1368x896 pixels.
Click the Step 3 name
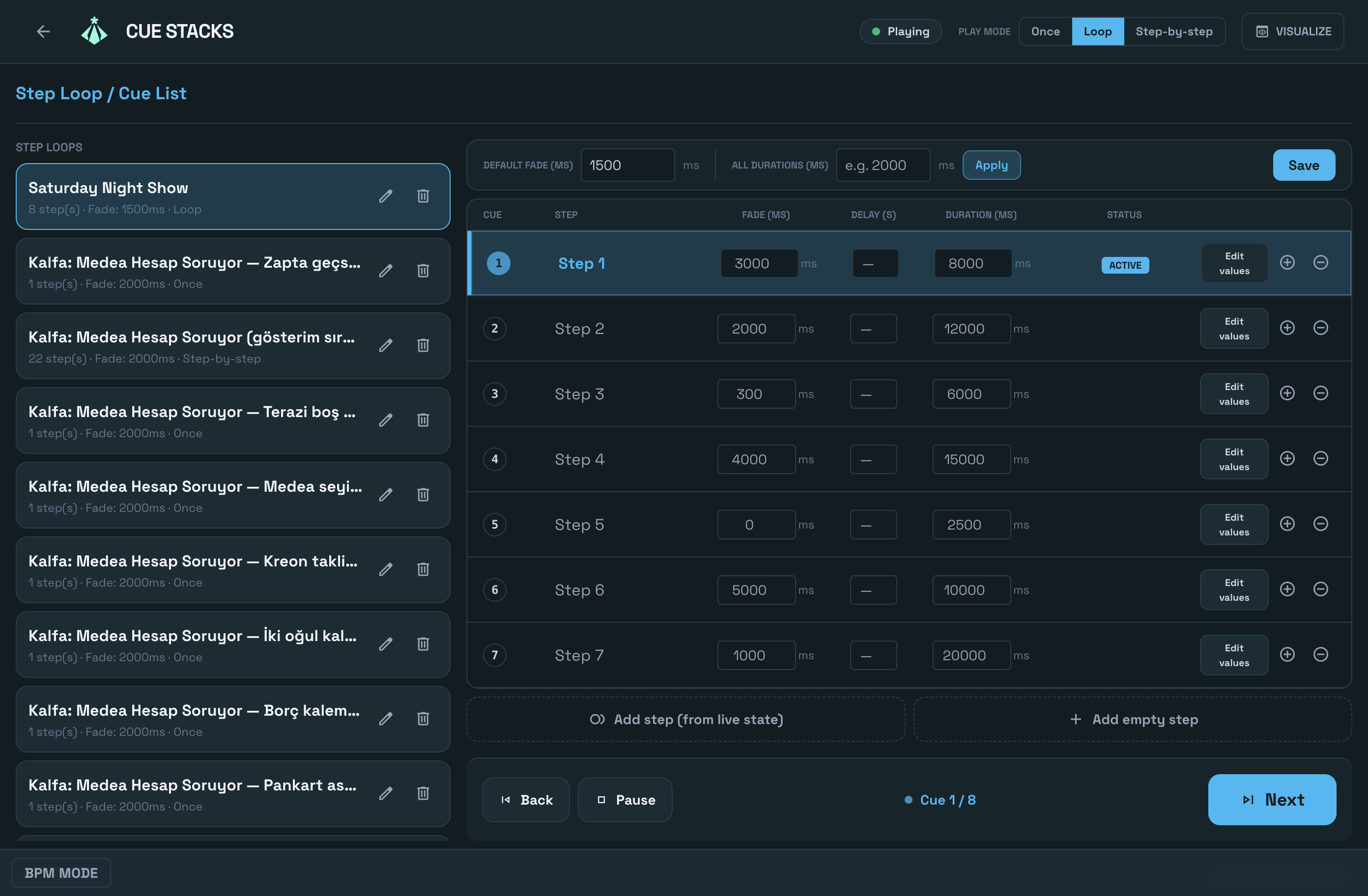coord(579,394)
